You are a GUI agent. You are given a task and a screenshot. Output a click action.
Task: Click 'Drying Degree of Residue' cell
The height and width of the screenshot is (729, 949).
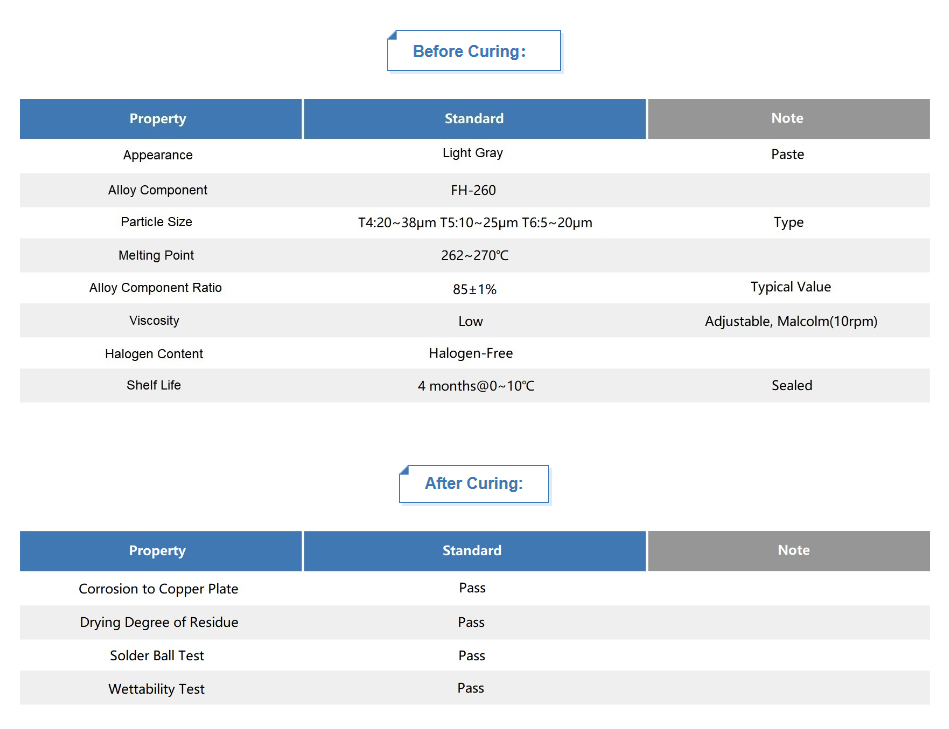click(159, 623)
